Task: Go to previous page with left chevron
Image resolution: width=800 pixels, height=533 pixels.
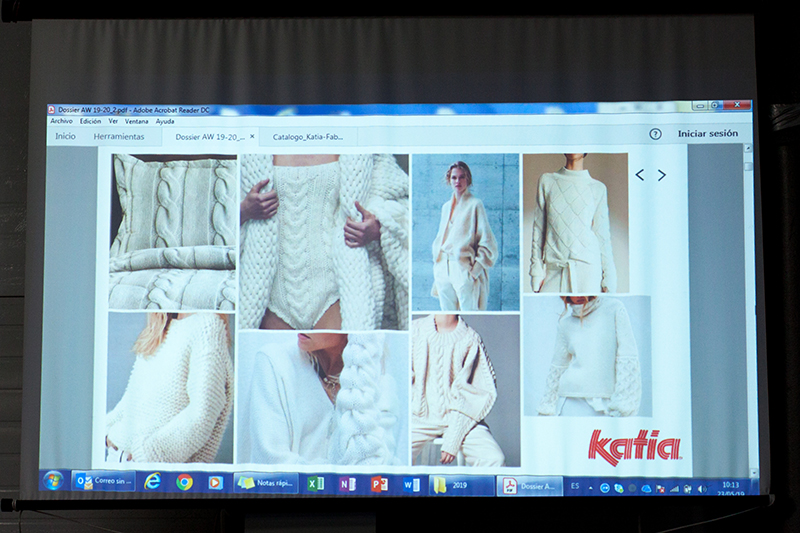Action: pyautogui.click(x=640, y=175)
